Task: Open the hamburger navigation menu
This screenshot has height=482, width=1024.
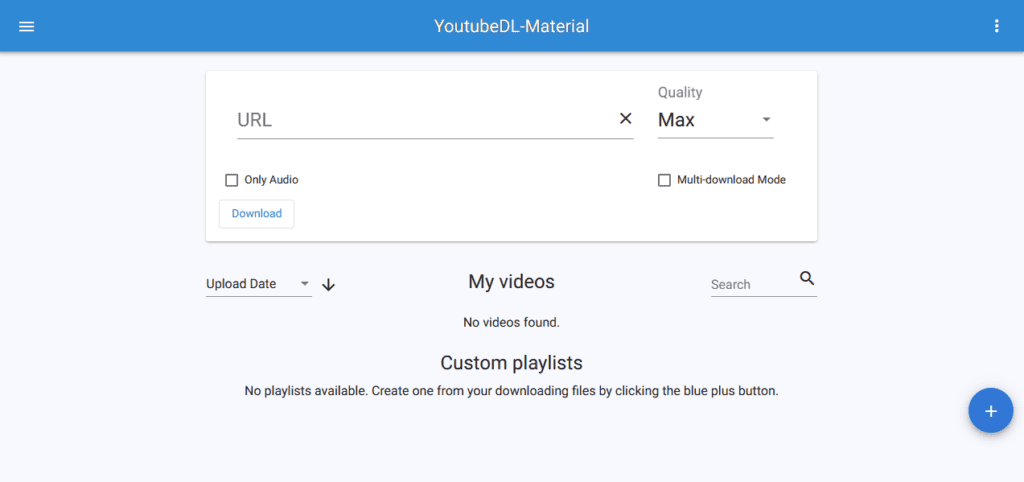Action: (26, 26)
